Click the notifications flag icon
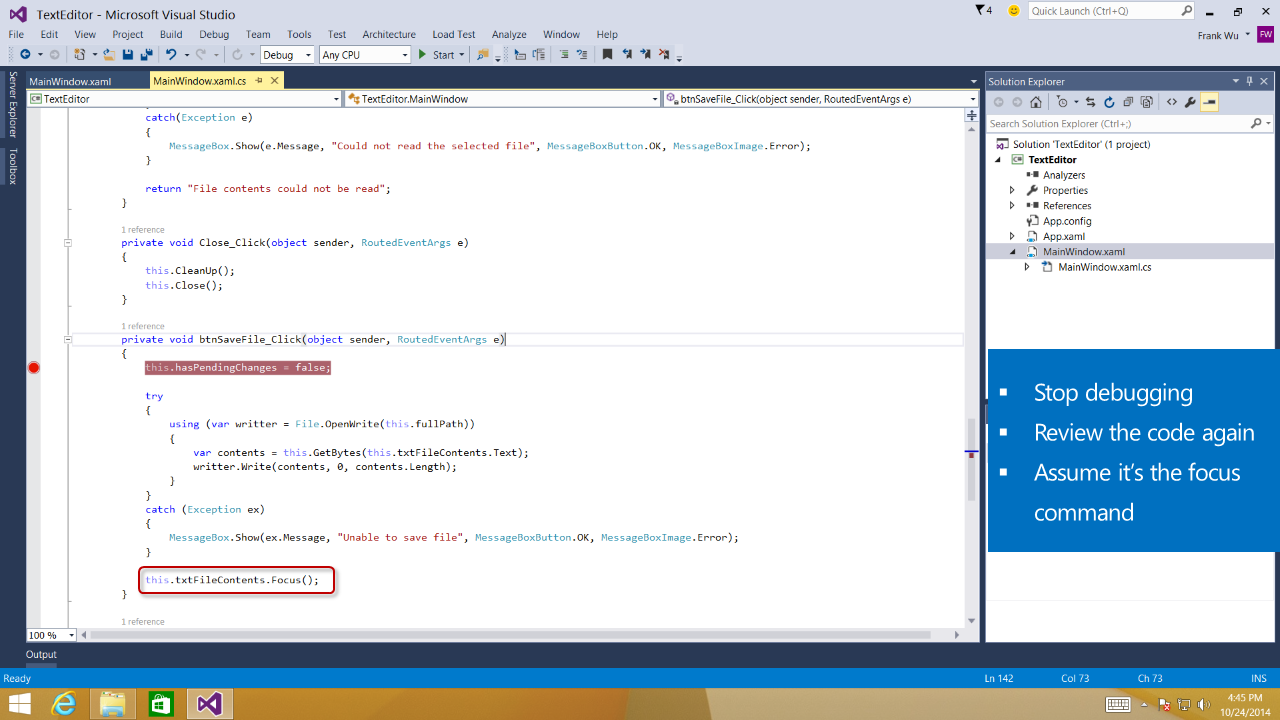 coord(981,10)
